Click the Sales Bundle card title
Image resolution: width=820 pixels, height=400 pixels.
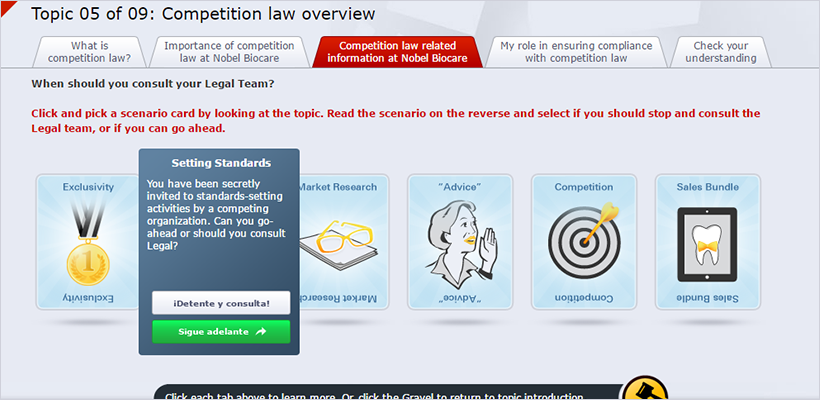pyautogui.click(x=707, y=187)
